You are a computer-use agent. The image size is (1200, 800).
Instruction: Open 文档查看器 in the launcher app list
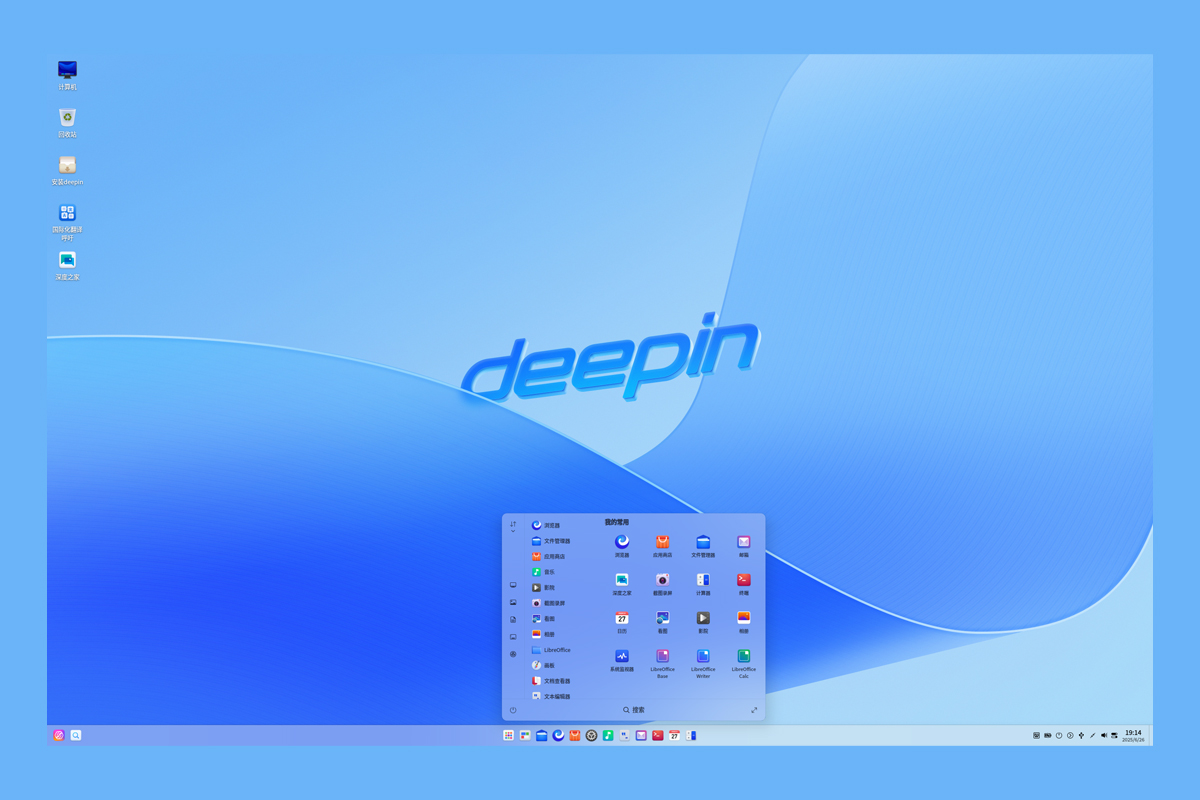click(x=552, y=681)
